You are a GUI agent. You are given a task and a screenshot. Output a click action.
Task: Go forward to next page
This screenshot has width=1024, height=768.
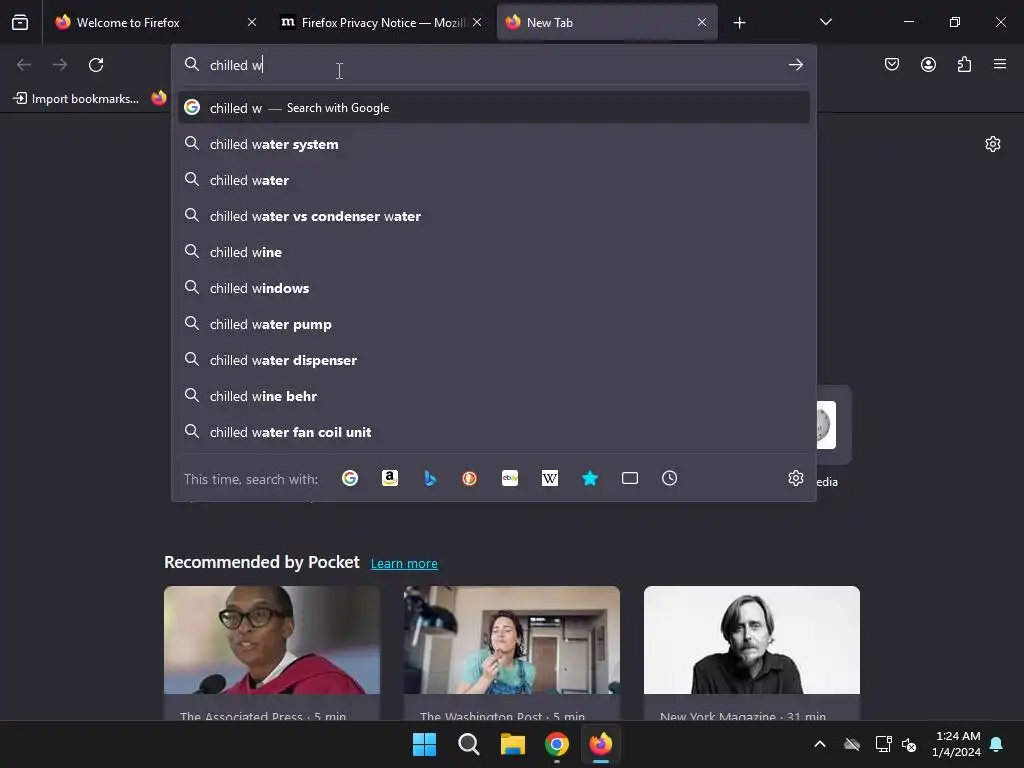tap(60, 65)
